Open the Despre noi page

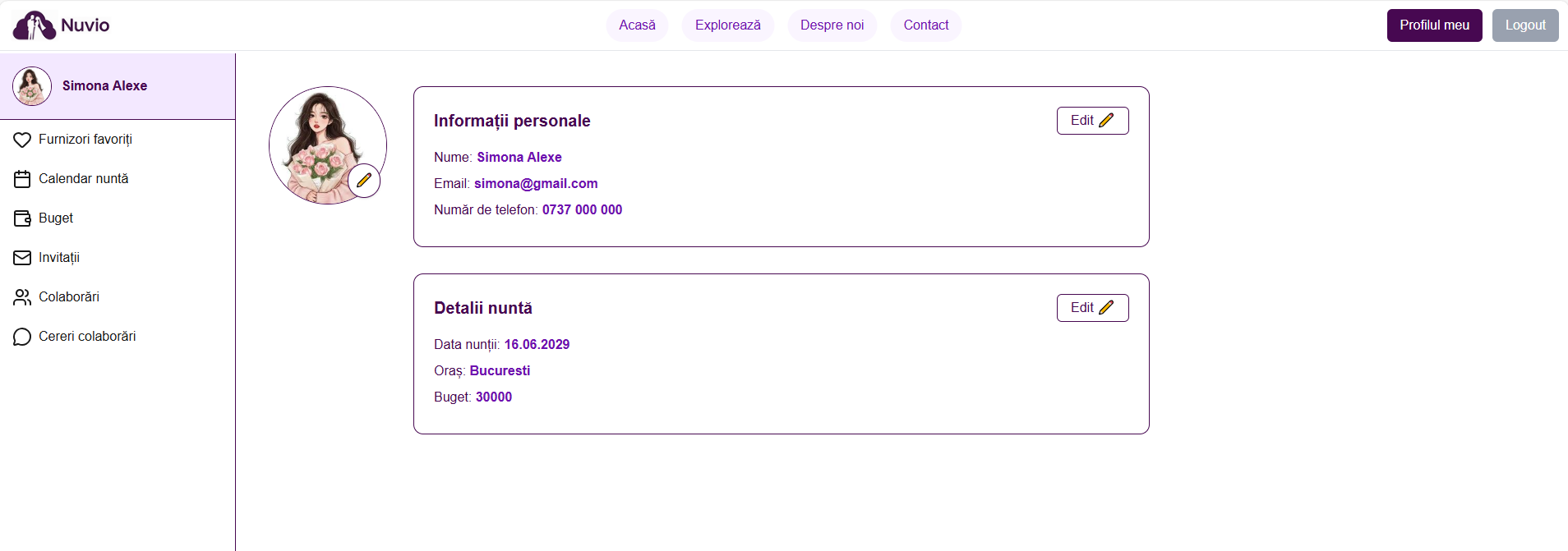click(832, 25)
